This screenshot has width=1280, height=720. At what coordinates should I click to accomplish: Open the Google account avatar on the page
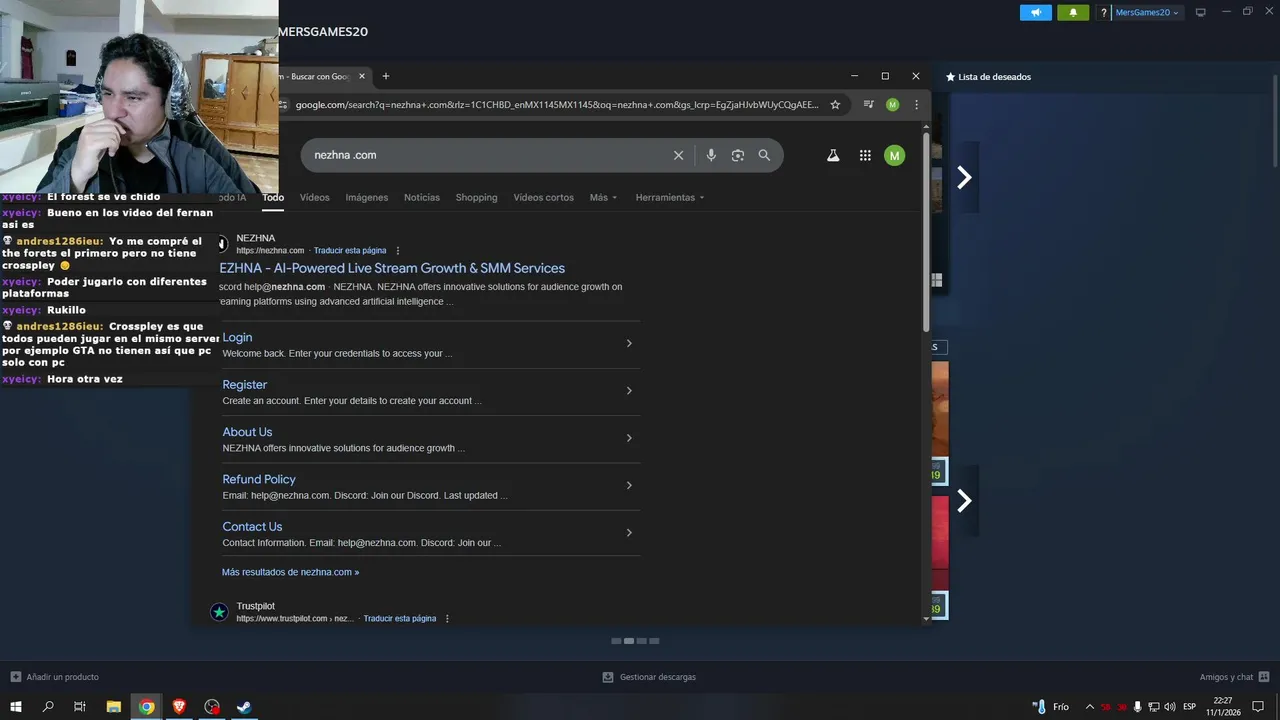coord(895,155)
